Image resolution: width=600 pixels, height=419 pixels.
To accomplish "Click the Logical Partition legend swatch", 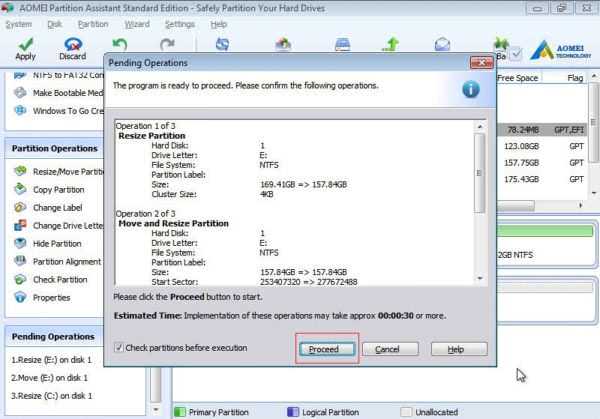I will (293, 412).
